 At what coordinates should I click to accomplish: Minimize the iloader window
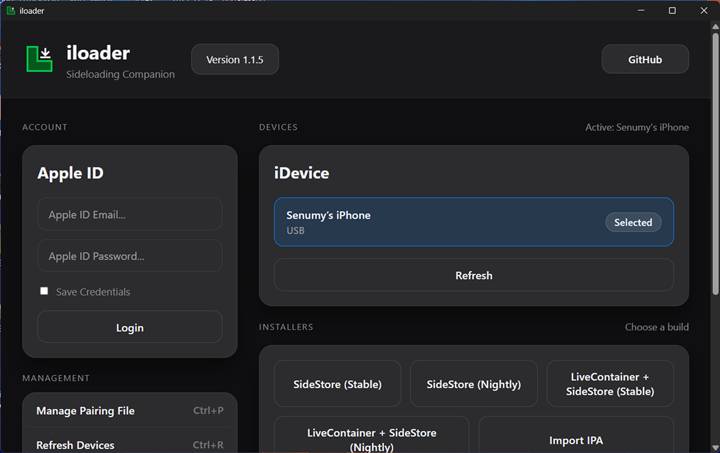click(641, 10)
